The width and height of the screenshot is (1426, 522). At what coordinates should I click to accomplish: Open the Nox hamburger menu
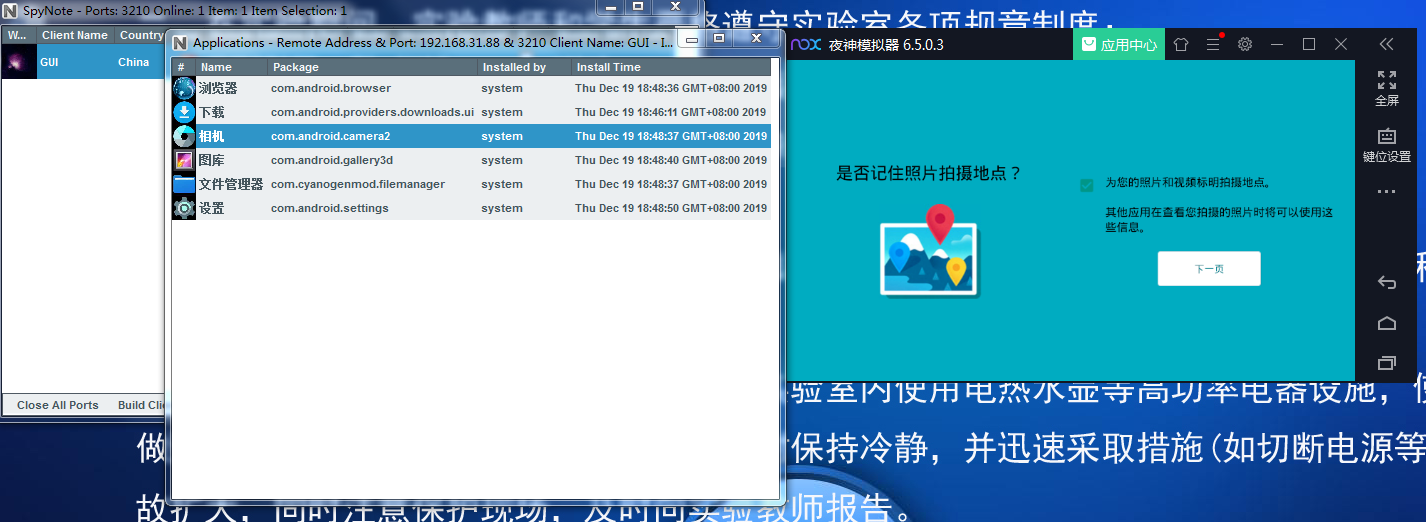tap(1213, 45)
